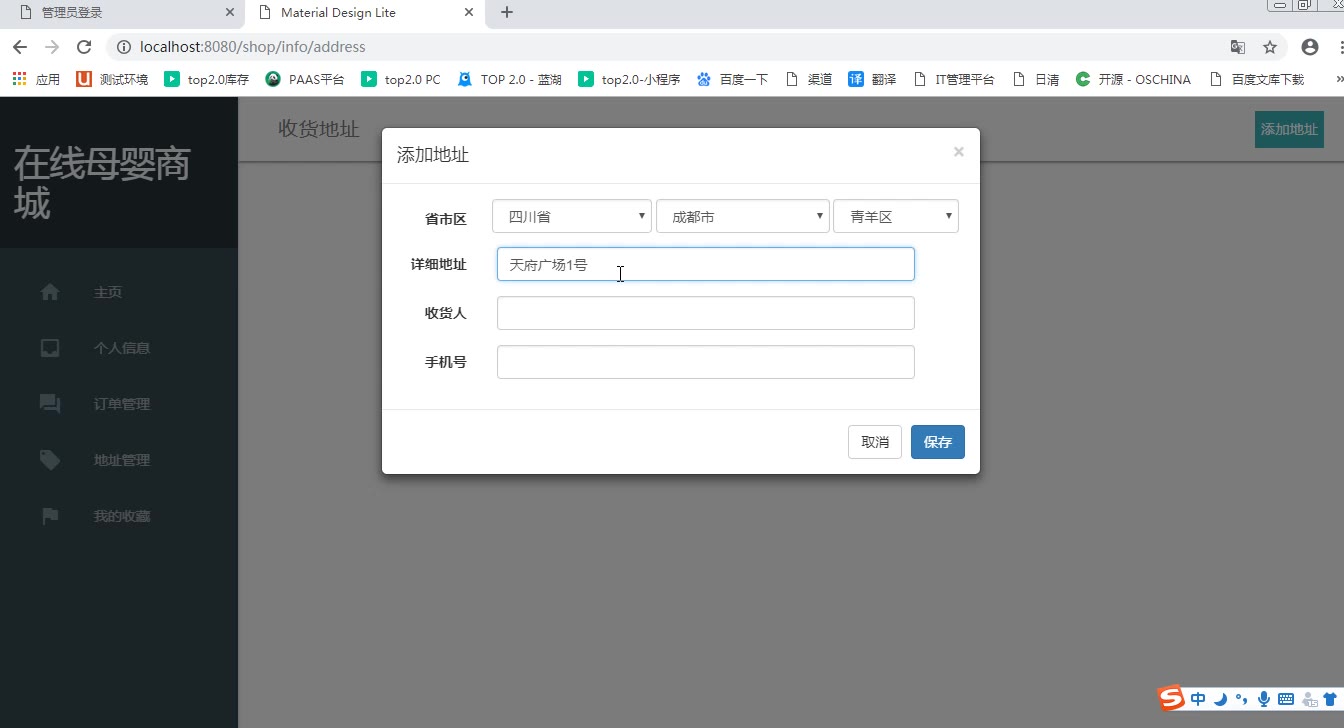The image size is (1344, 728).
Task: Open a new browser tab
Action: pos(507,13)
